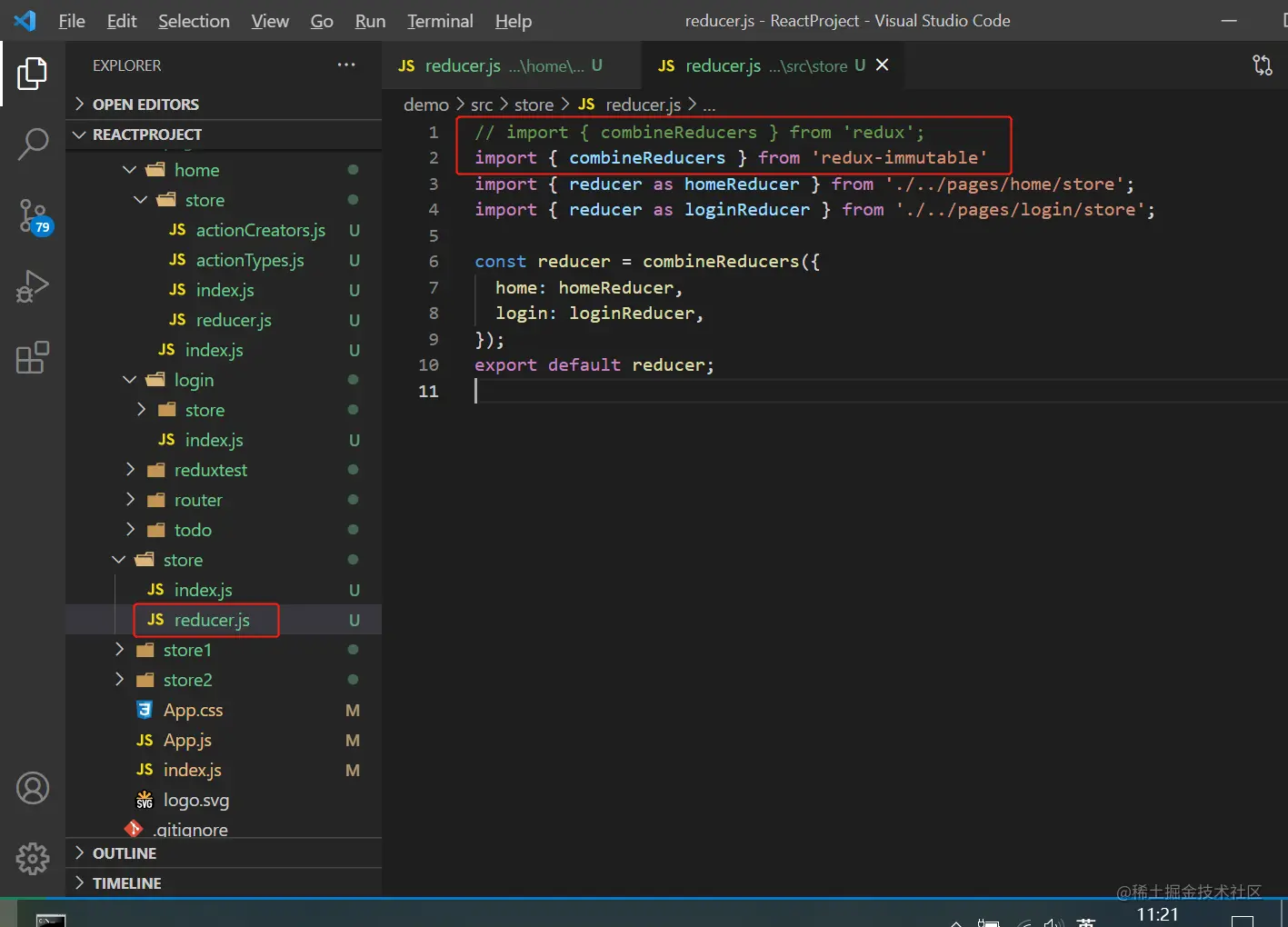Place cursor on empty line 11
The height and width of the screenshot is (927, 1288).
(636, 391)
